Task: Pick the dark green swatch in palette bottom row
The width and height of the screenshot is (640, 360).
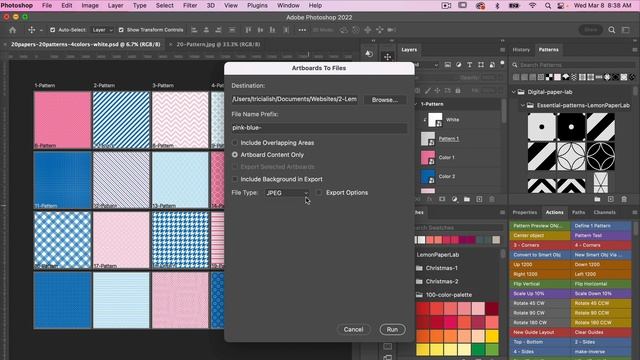Action: coord(478,349)
